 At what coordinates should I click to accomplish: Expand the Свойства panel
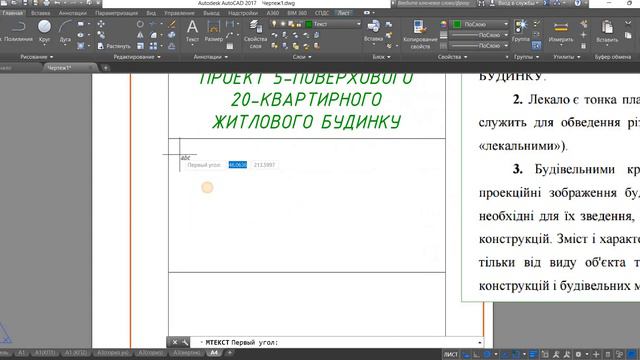pos(453,57)
